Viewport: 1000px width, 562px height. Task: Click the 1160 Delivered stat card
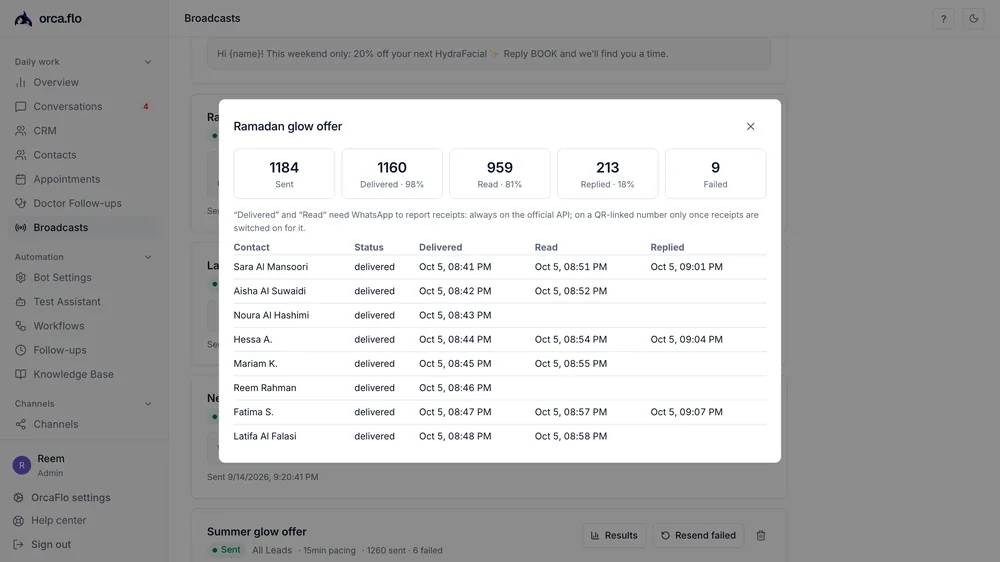[x=392, y=174]
